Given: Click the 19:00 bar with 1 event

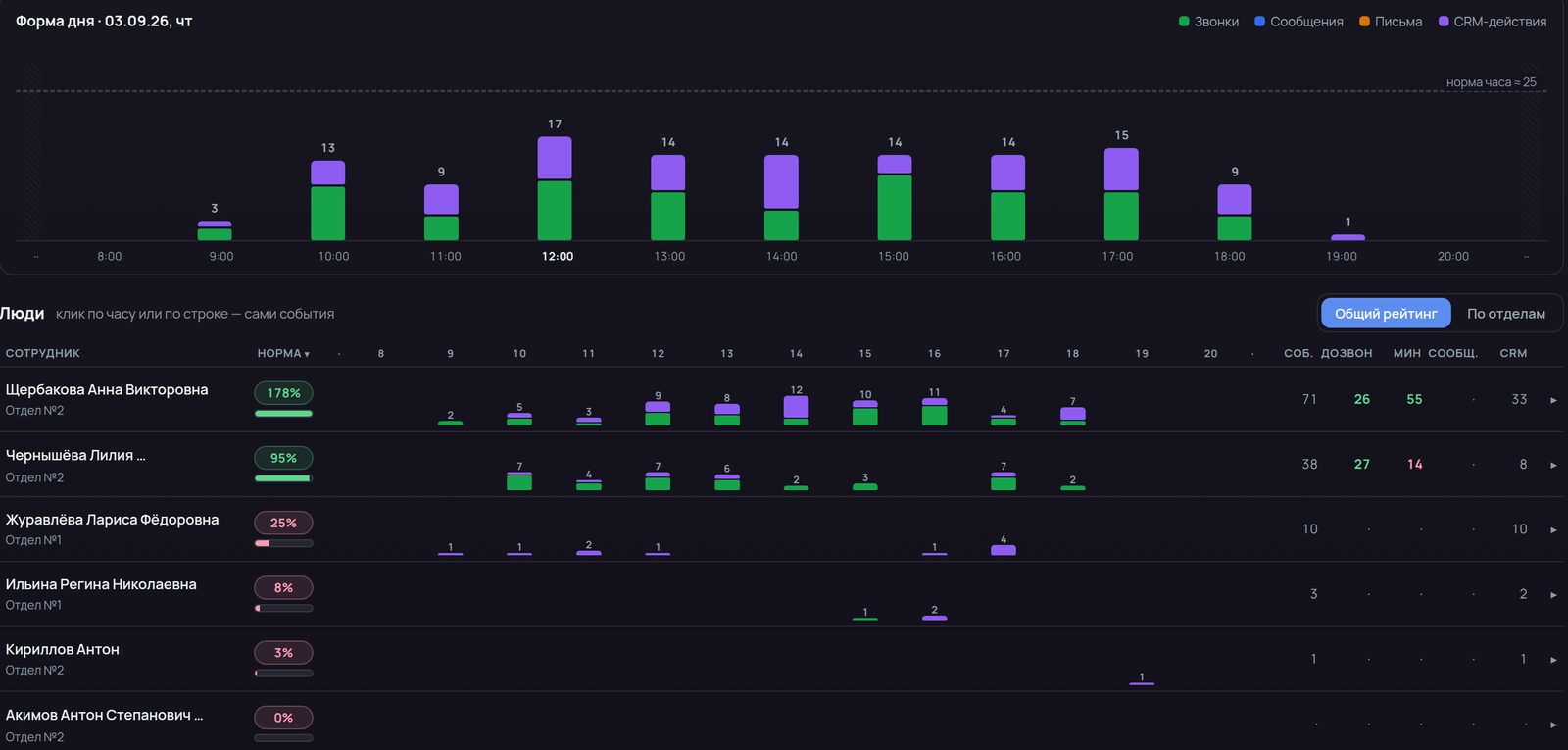Looking at the screenshot, I should click(1348, 237).
